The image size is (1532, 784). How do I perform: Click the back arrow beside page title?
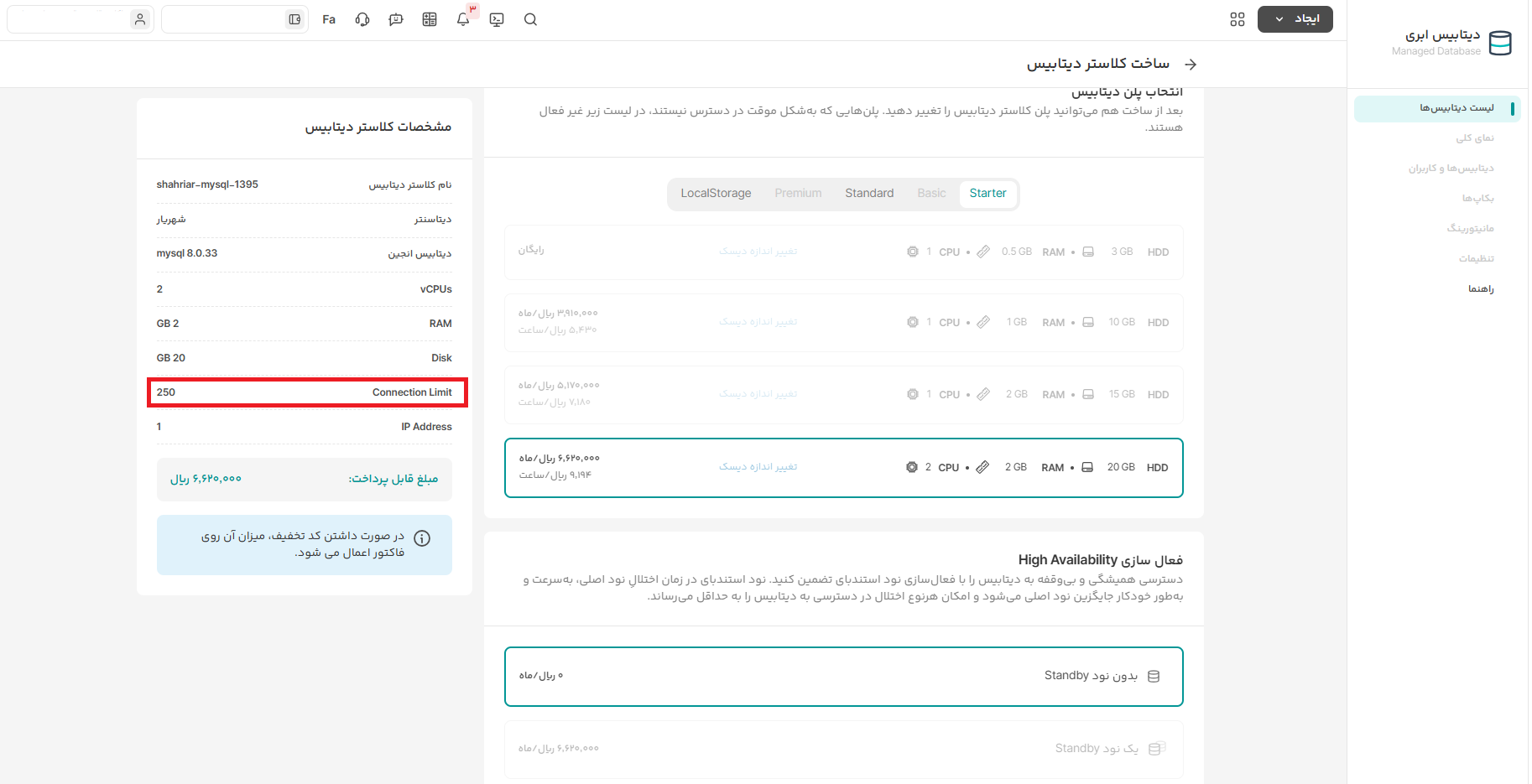(x=1191, y=65)
